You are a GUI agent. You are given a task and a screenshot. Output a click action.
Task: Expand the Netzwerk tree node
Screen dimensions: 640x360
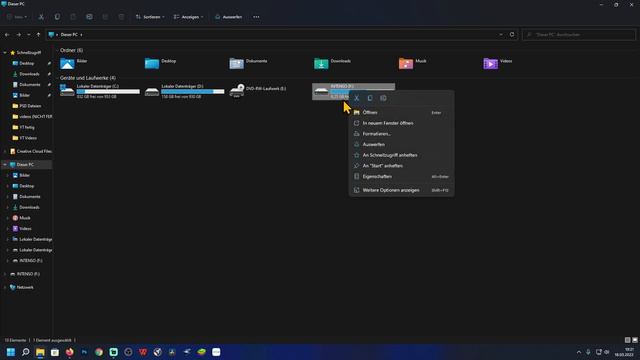click(x=5, y=287)
